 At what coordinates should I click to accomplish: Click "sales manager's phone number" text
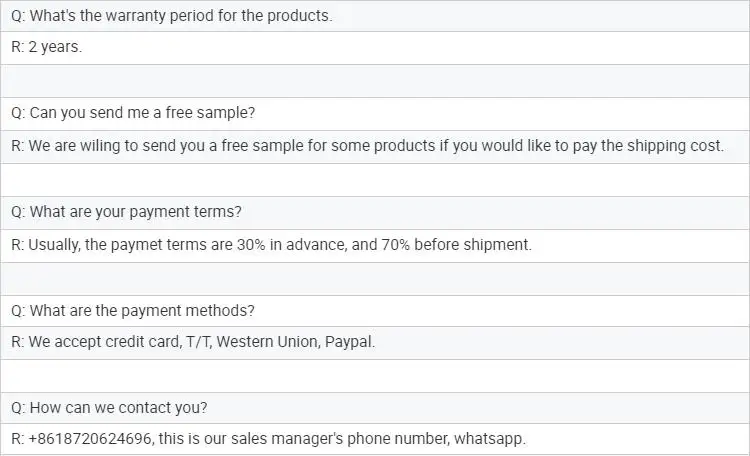(338, 439)
